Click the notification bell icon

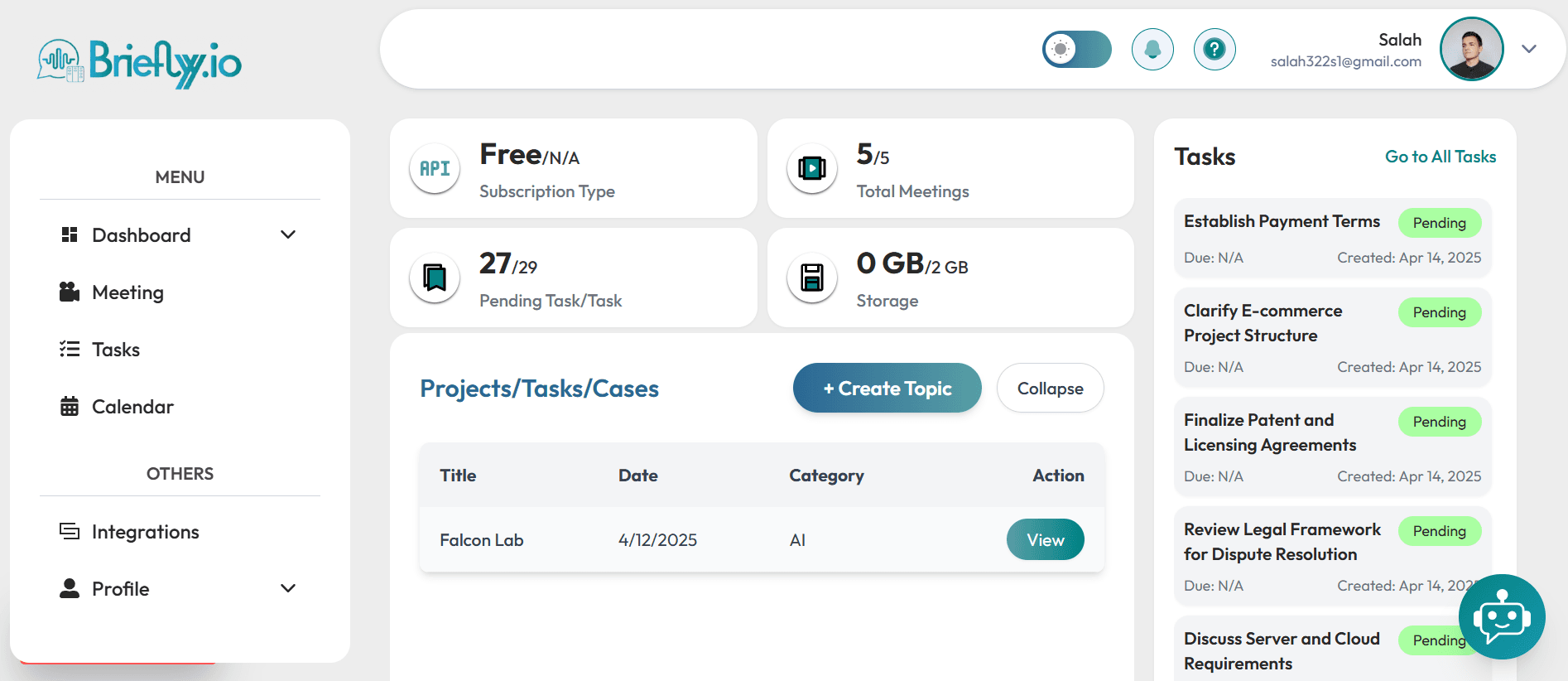(x=1152, y=50)
